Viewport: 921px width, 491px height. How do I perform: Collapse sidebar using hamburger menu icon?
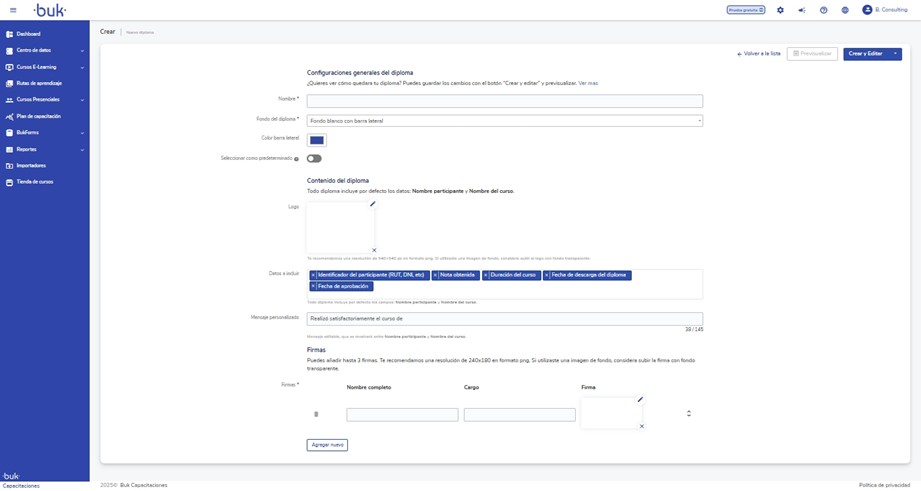[x=13, y=10]
